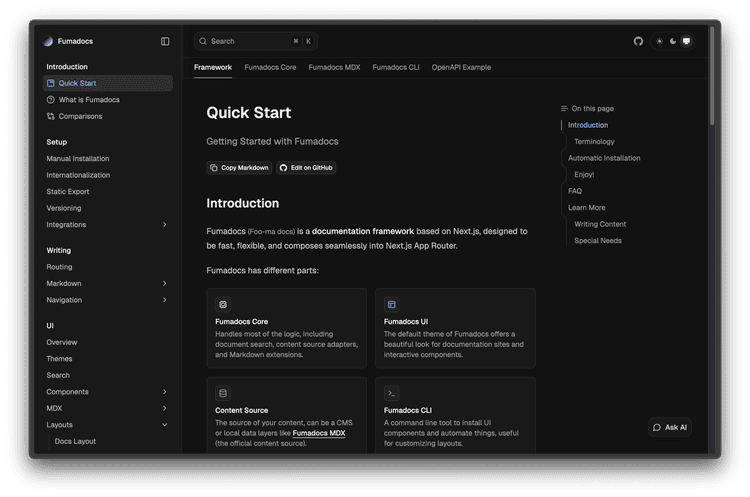Open the OpenAPI Example tab
The height and width of the screenshot is (497, 750).
tap(461, 67)
